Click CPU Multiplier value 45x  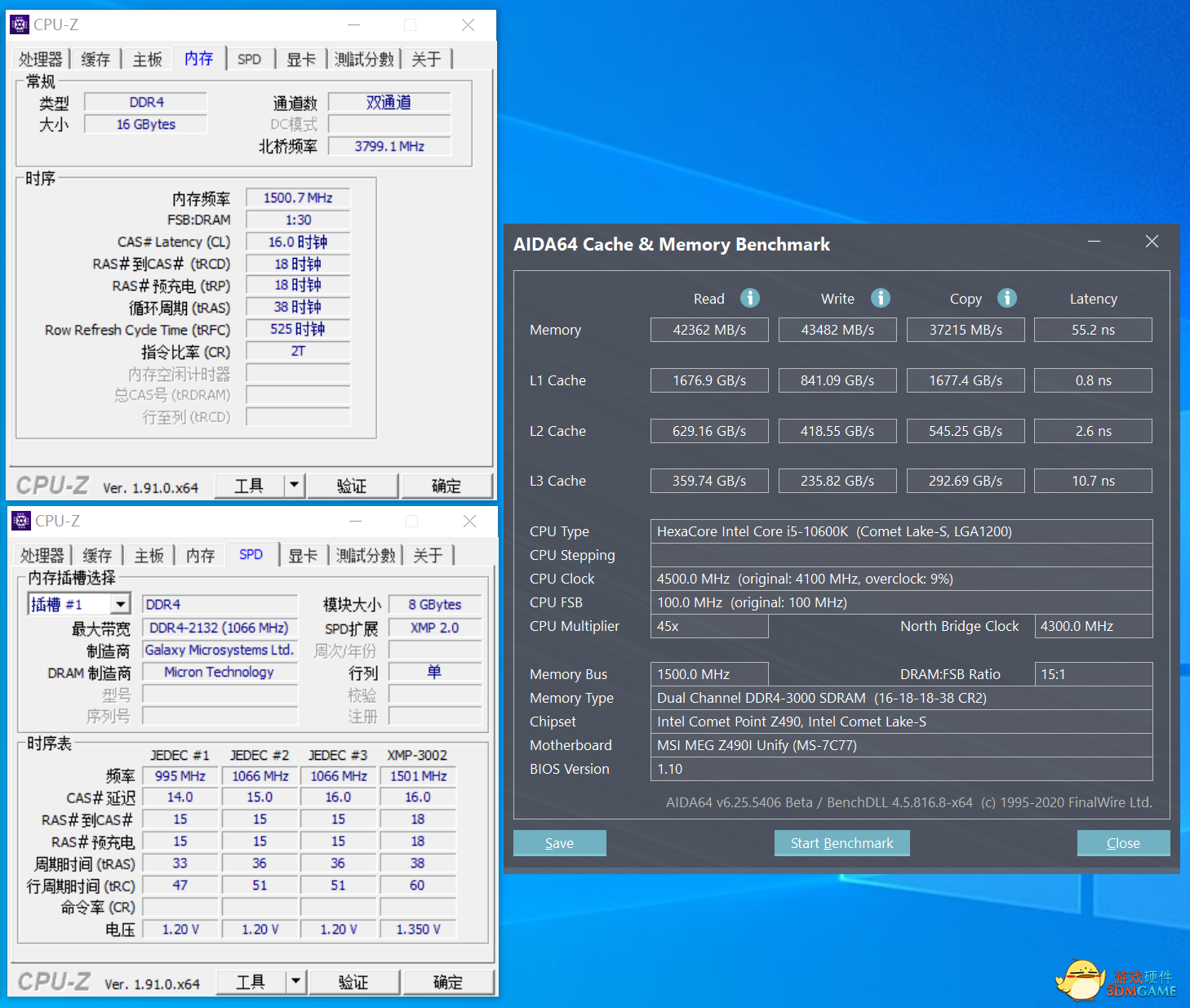[709, 626]
